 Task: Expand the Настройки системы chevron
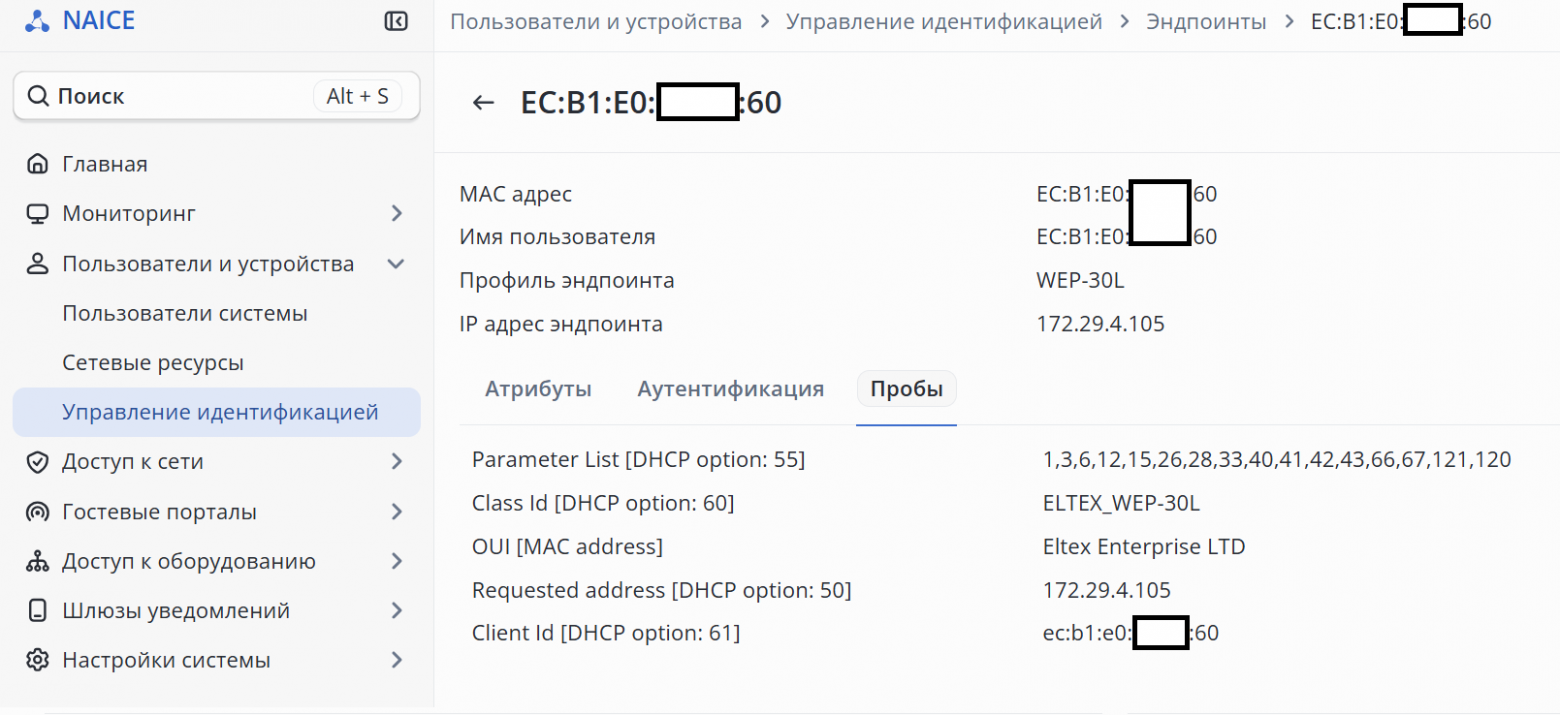coord(396,661)
